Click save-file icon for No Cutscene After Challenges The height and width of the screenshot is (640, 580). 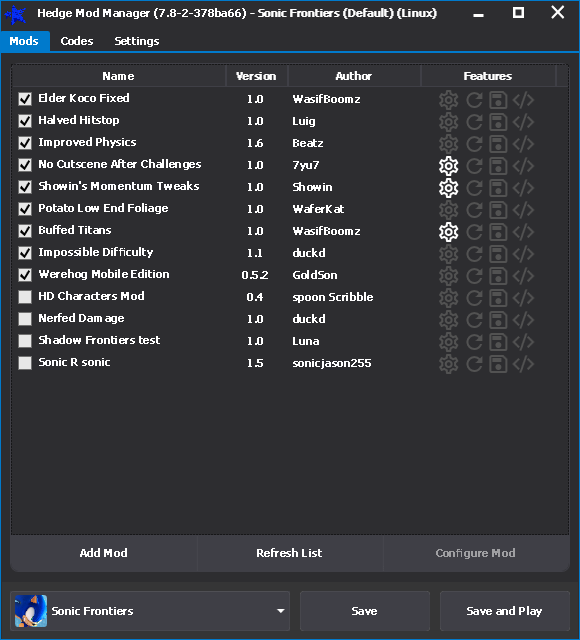[x=498, y=166]
